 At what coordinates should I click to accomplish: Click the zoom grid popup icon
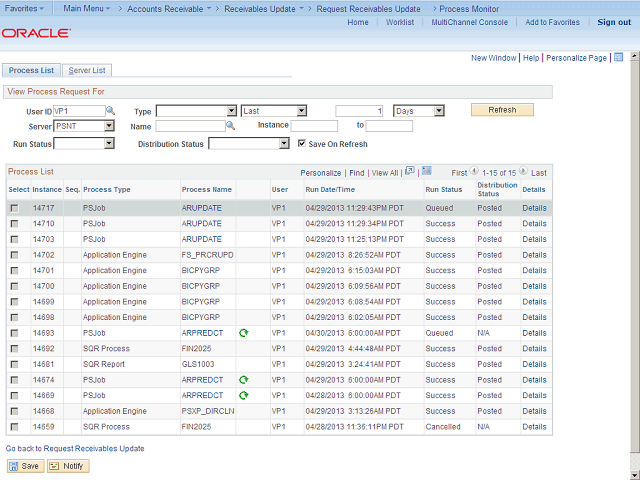tap(409, 172)
